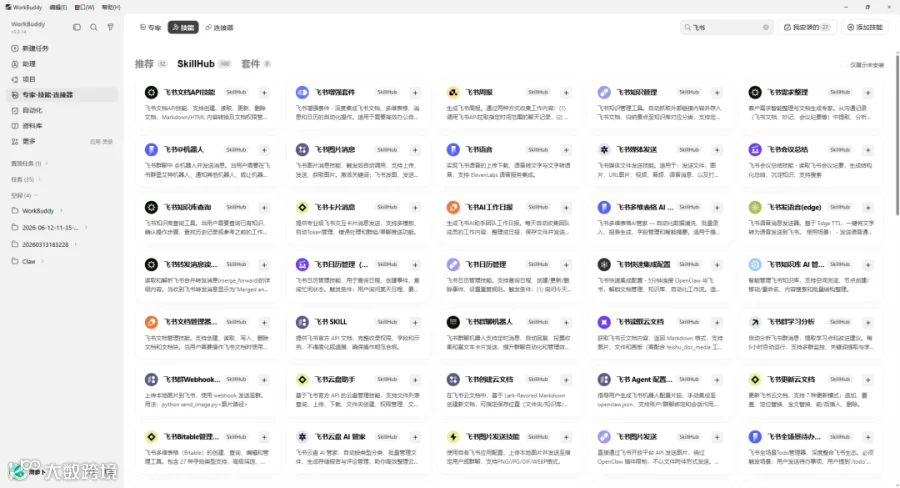Click the skill search input field
This screenshot has width=900, height=488.
pos(726,27)
